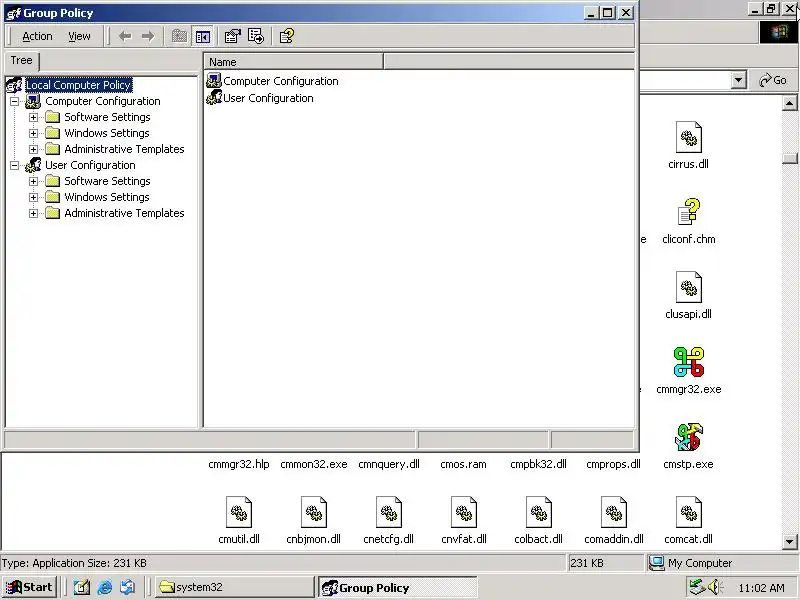Select the cnvfat.dll file icon

pyautogui.click(x=464, y=512)
